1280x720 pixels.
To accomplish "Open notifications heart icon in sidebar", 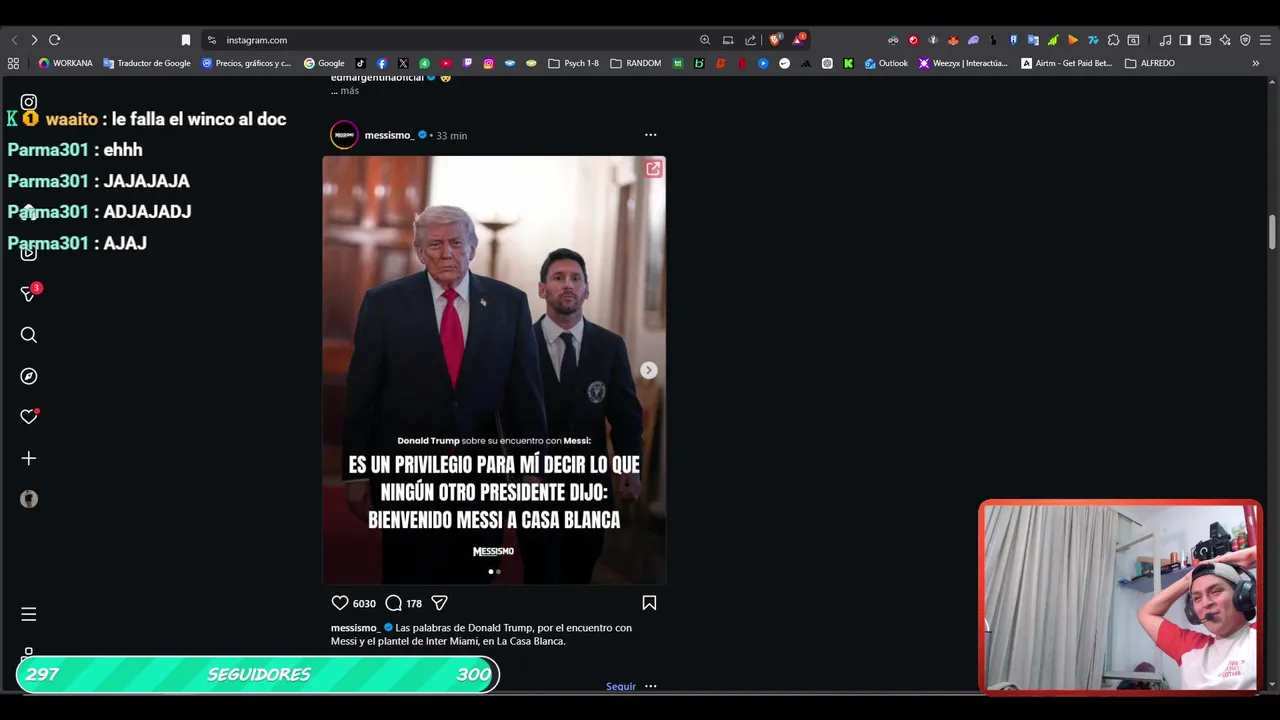I will tap(29, 417).
